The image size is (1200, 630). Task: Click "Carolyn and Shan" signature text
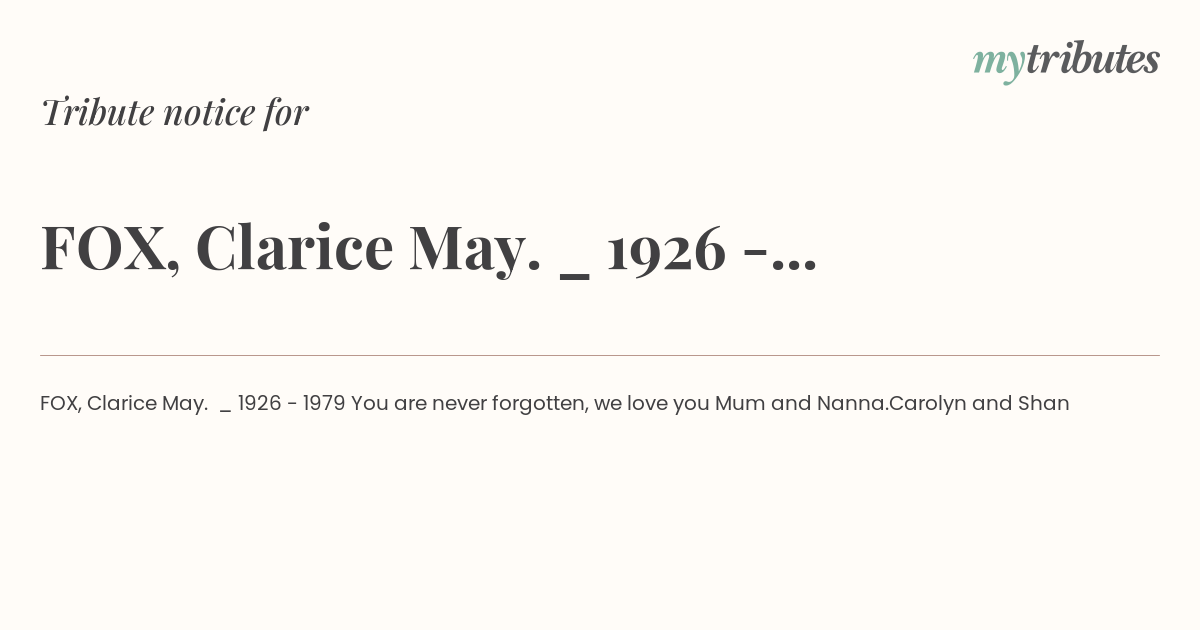pos(979,404)
